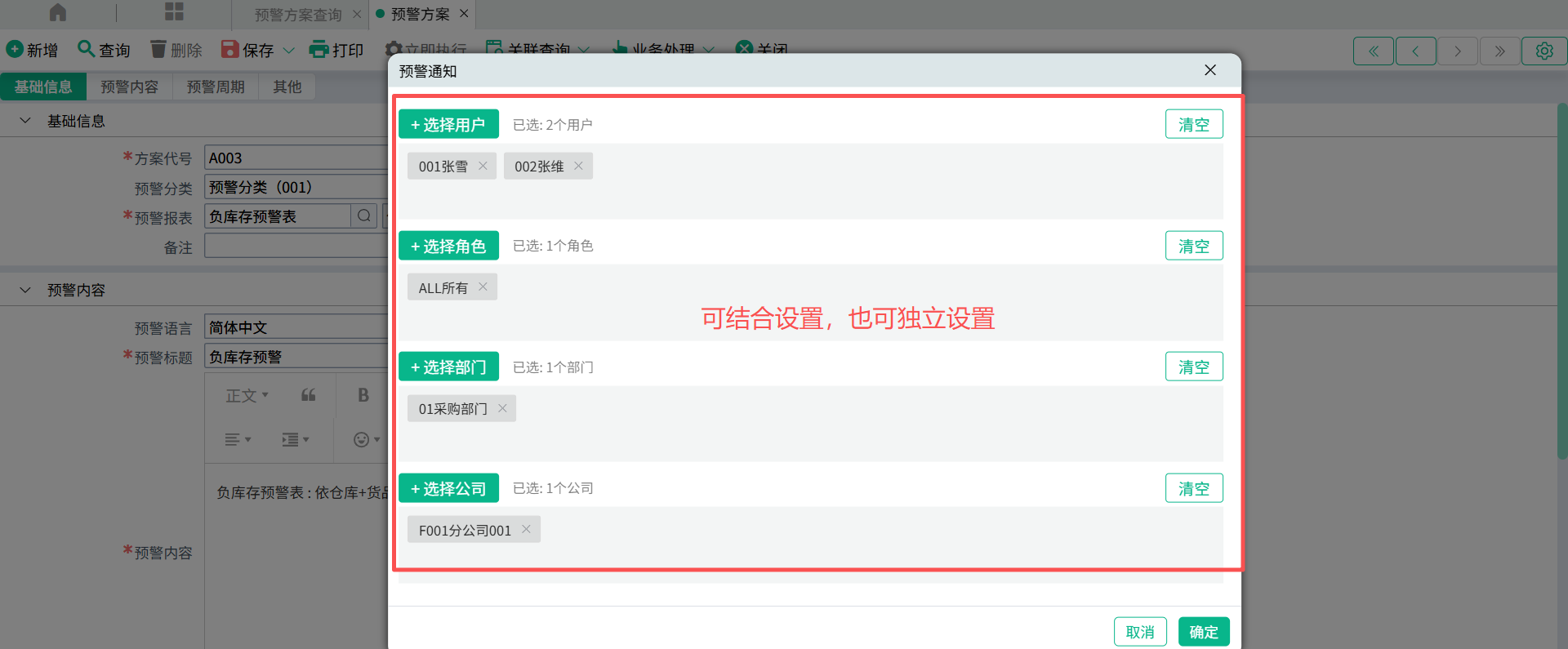Click the 选择用户 button

click(x=448, y=124)
